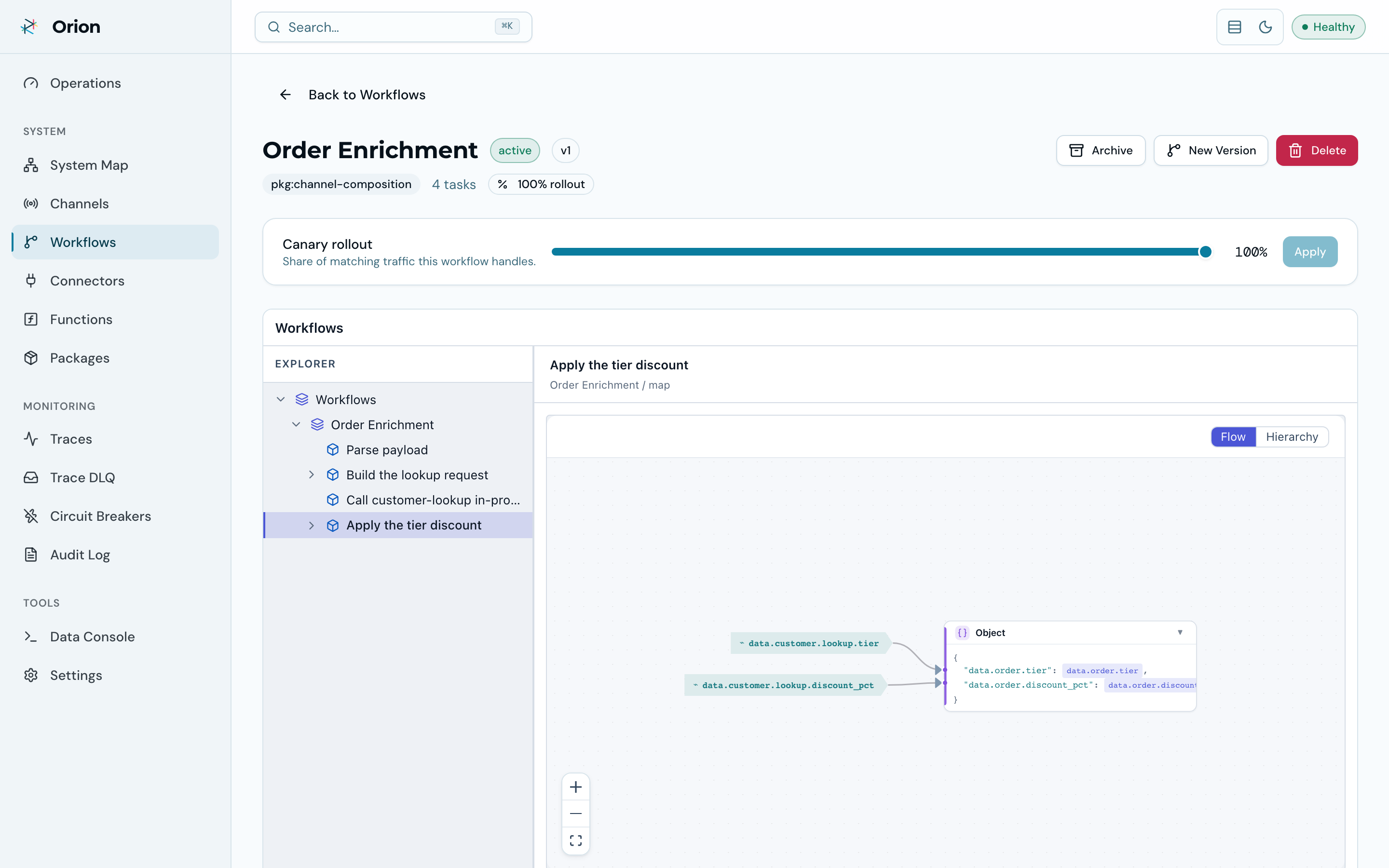Select Build the lookup request task
This screenshot has height=868, width=1389.
[398, 475]
